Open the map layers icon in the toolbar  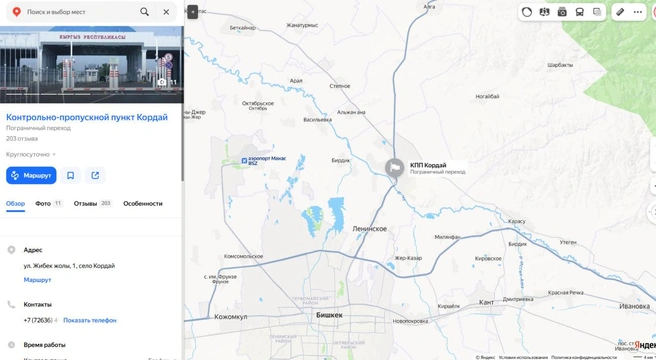click(x=544, y=12)
